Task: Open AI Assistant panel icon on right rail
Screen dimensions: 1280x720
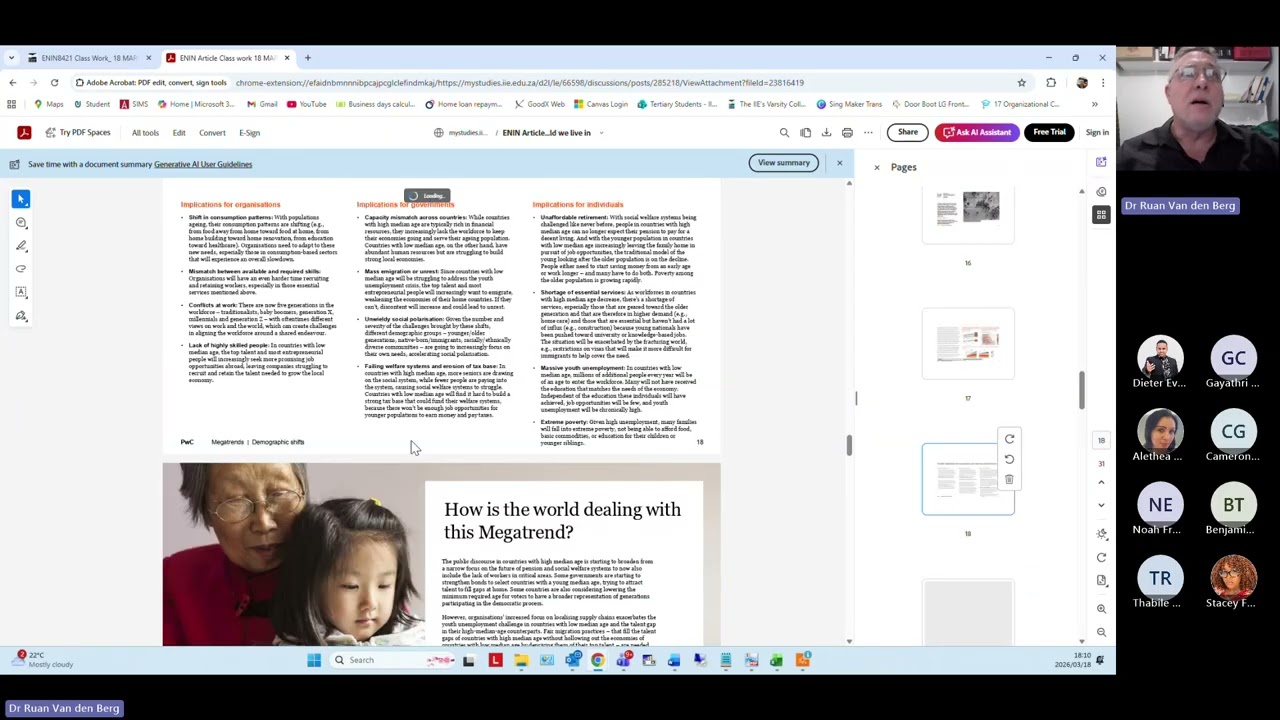Action: pyautogui.click(x=1101, y=162)
